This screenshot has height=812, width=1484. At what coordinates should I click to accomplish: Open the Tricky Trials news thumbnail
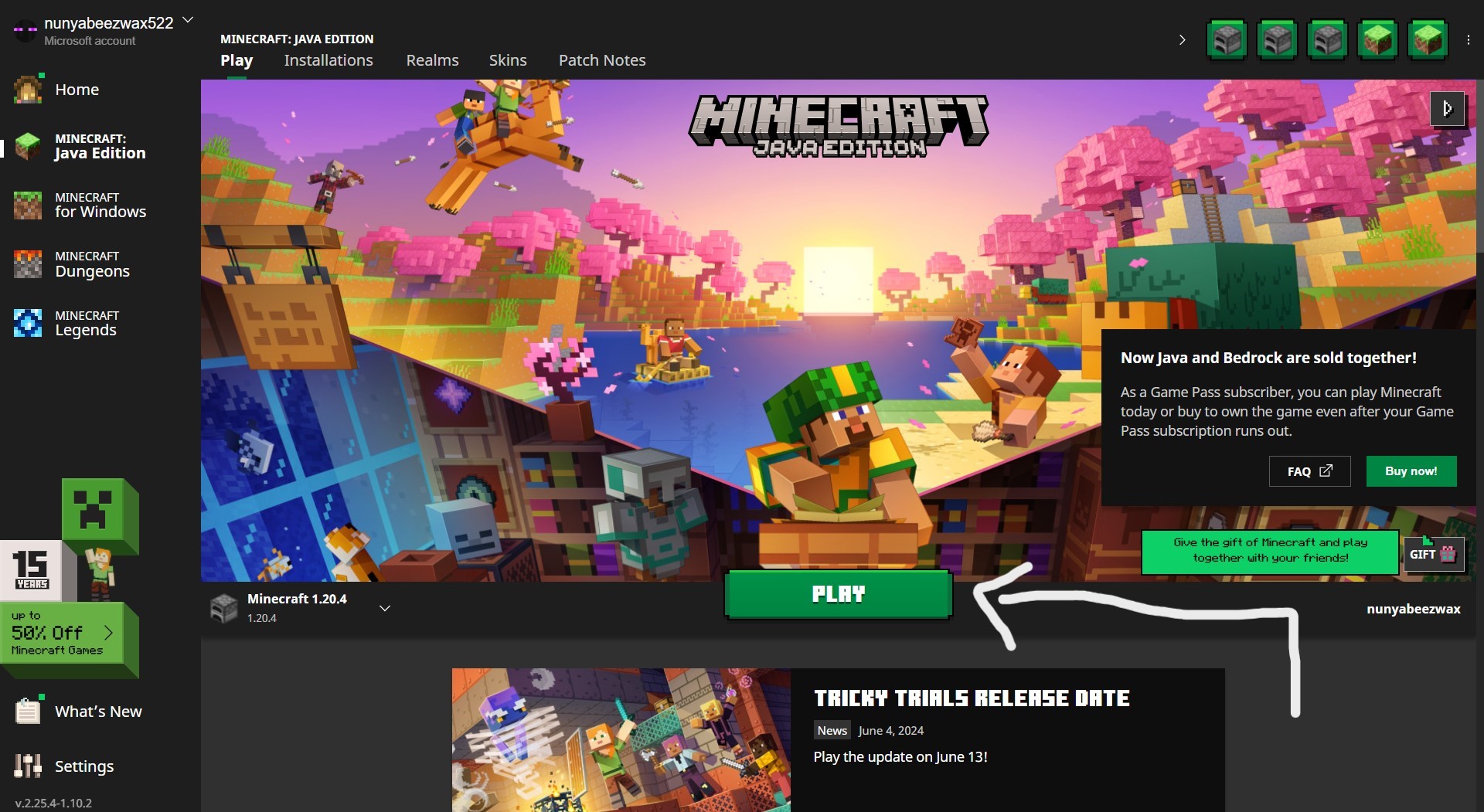coord(621,739)
